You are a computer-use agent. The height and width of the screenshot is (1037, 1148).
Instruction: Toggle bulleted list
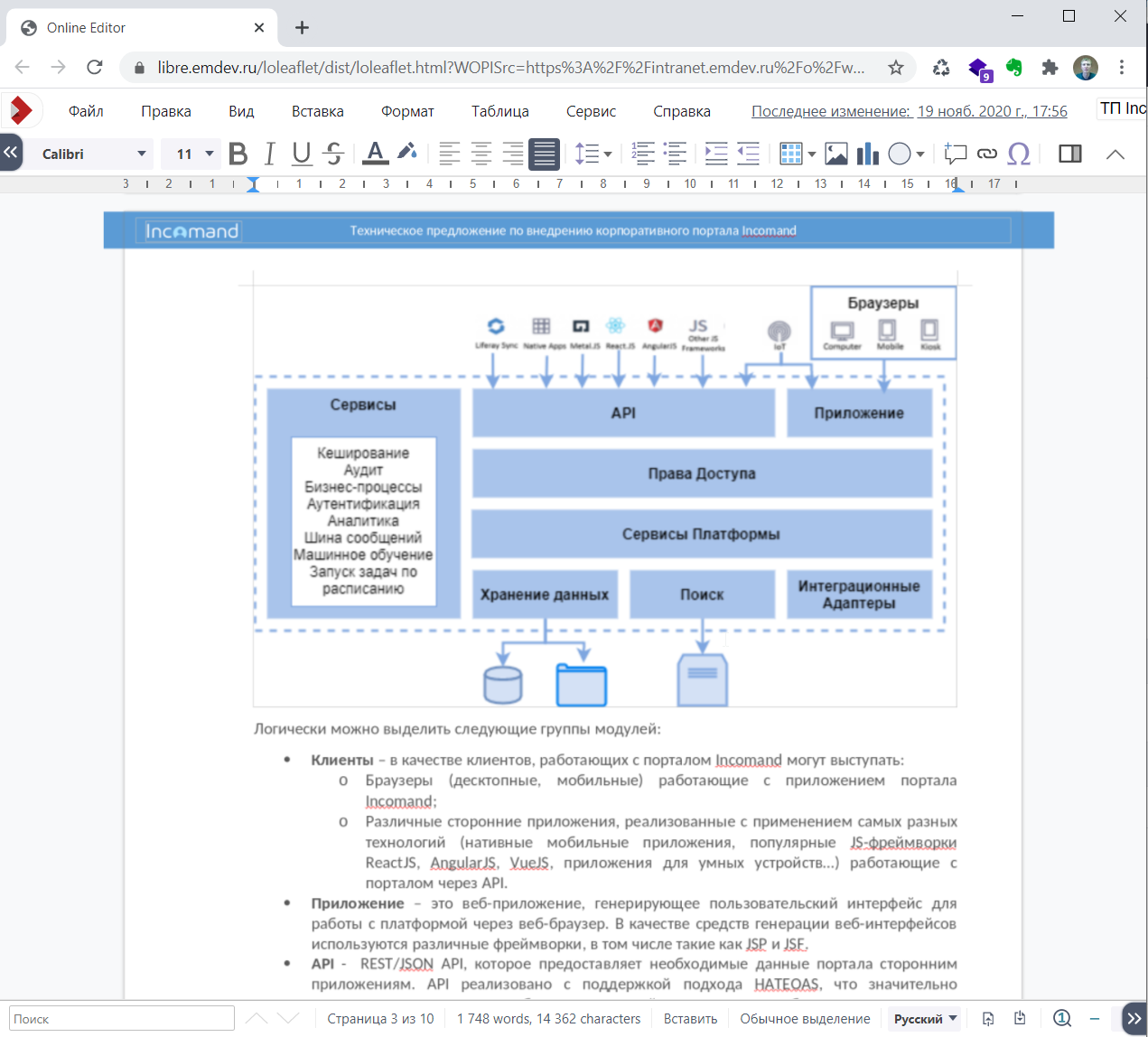675,154
